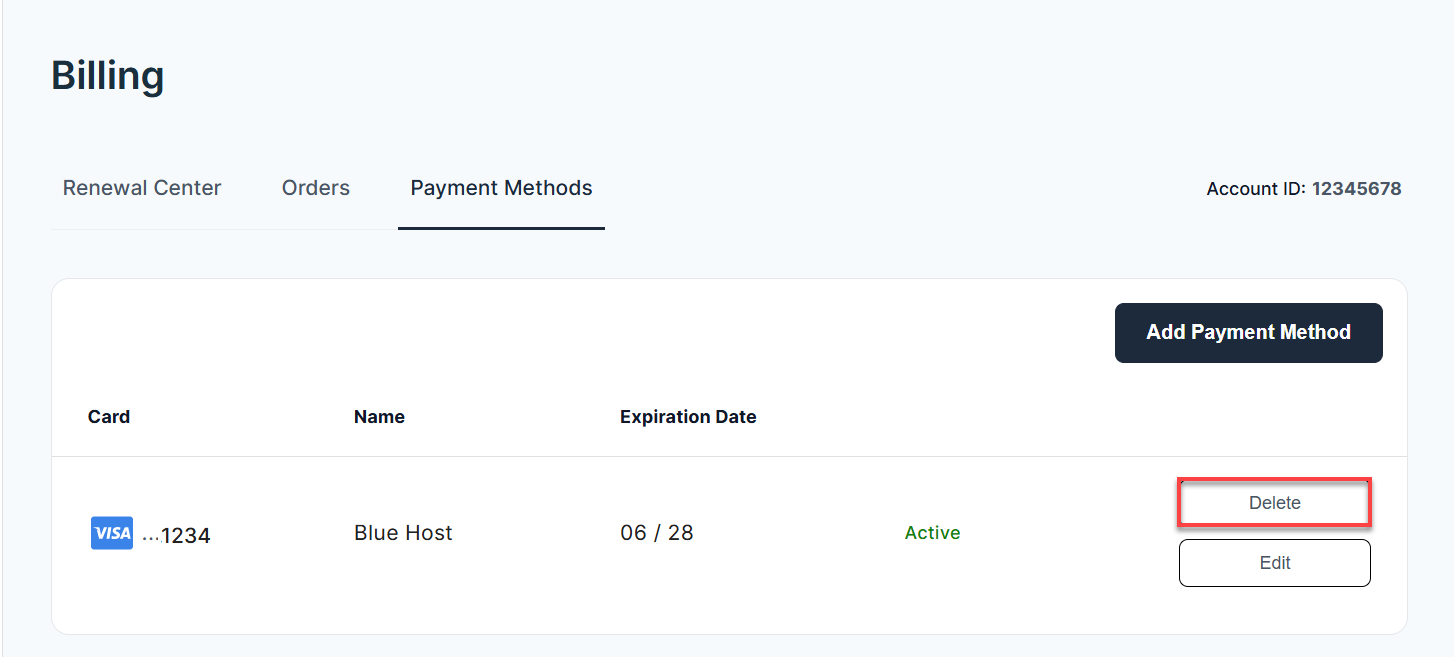The width and height of the screenshot is (1454, 657).
Task: Click the Billing page heading
Action: click(x=107, y=75)
